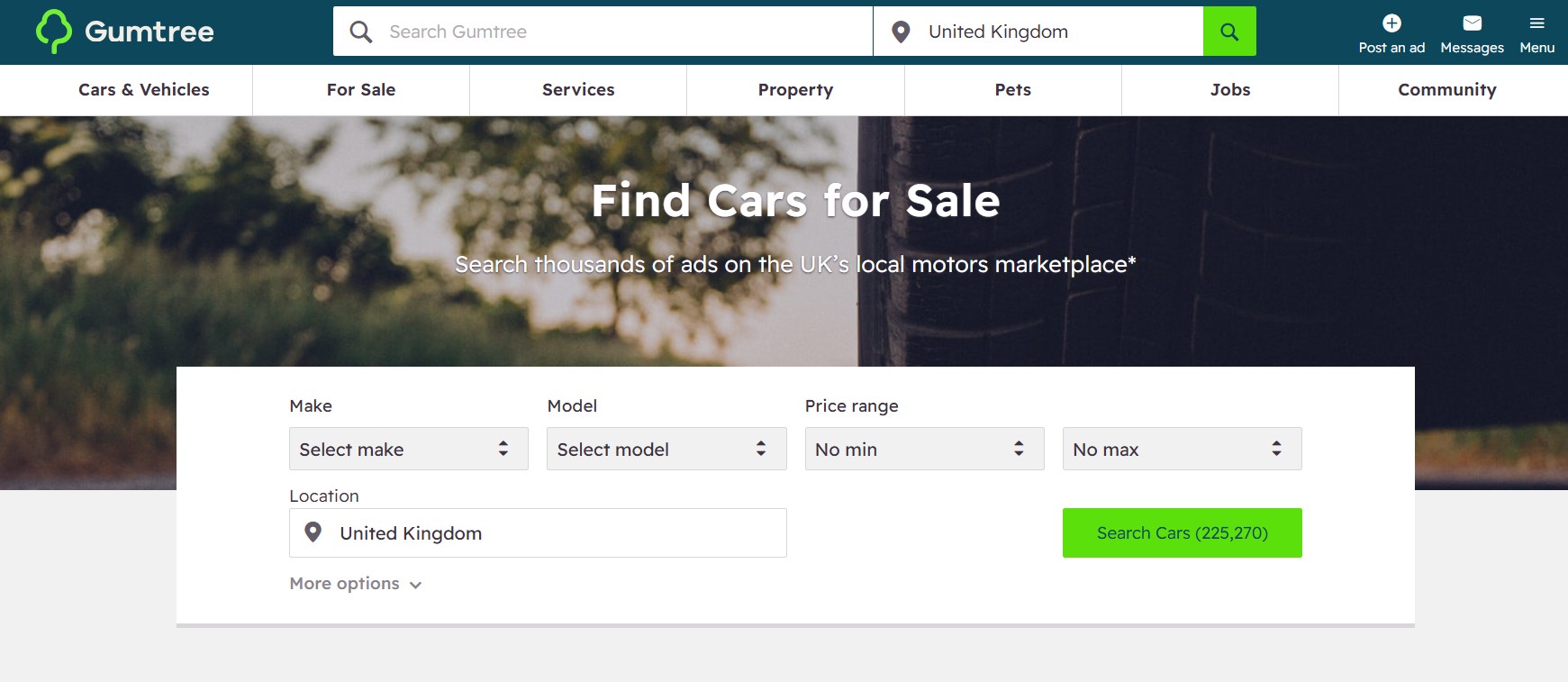Image resolution: width=1568 pixels, height=682 pixels.
Task: Click the magnifier icon inside Search Gumtree box
Action: tap(360, 31)
